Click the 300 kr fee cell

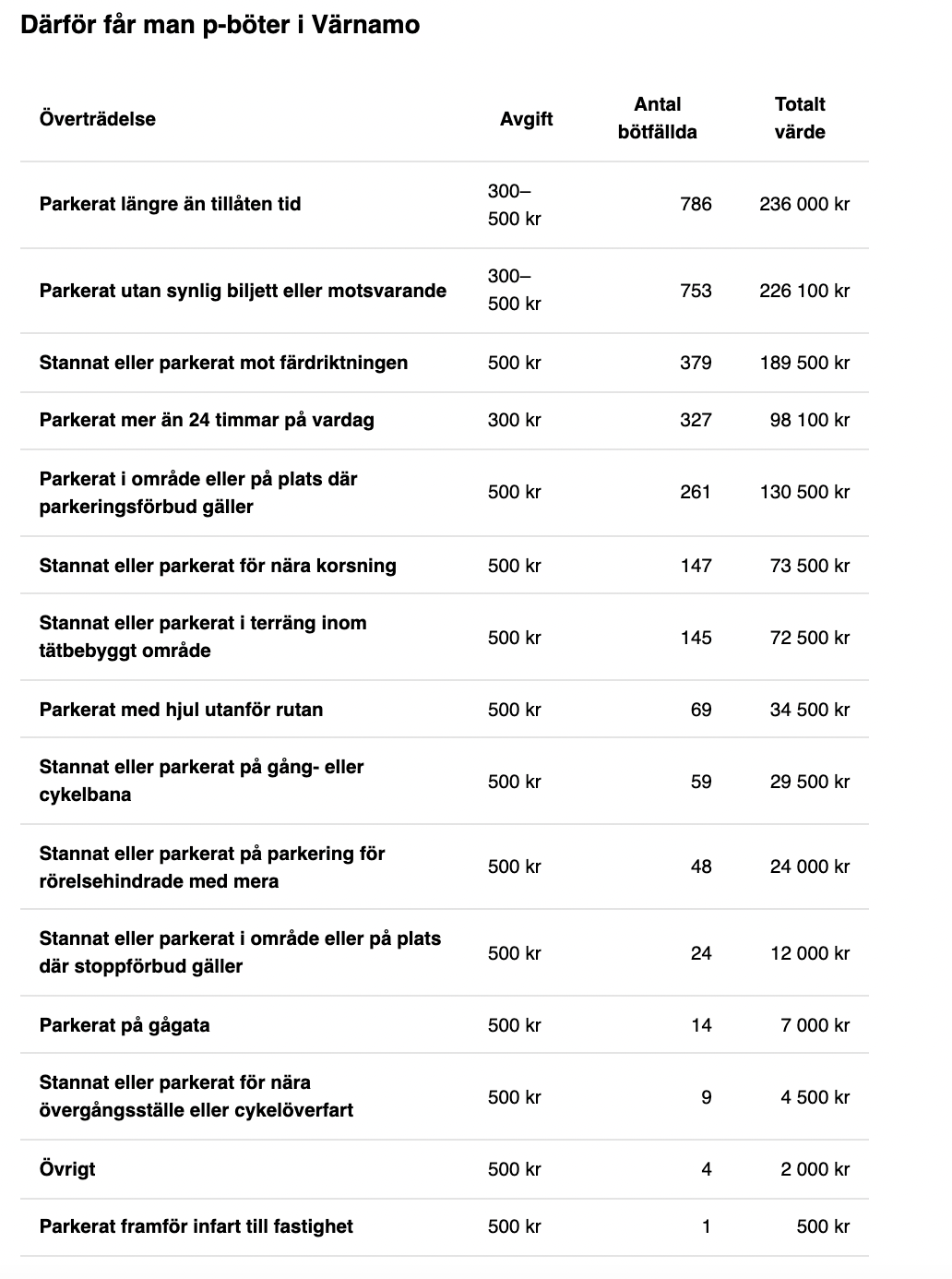[514, 420]
